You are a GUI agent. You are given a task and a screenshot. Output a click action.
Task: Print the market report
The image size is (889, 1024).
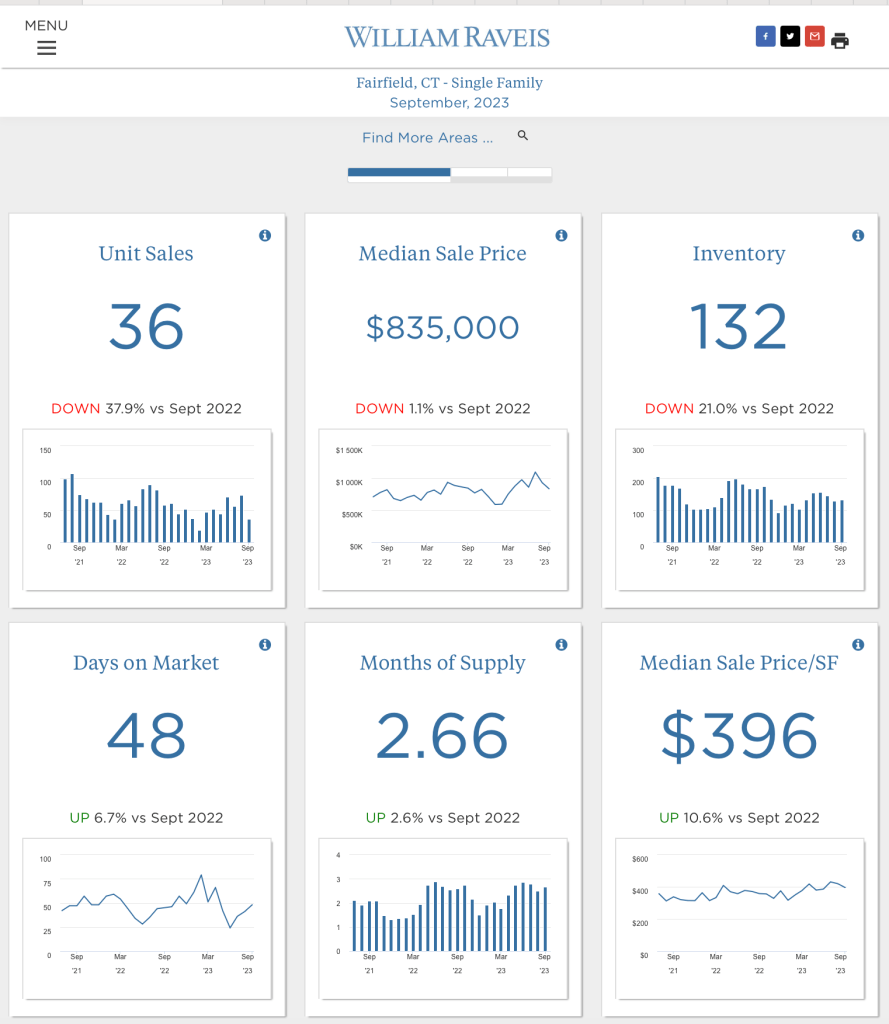[840, 40]
